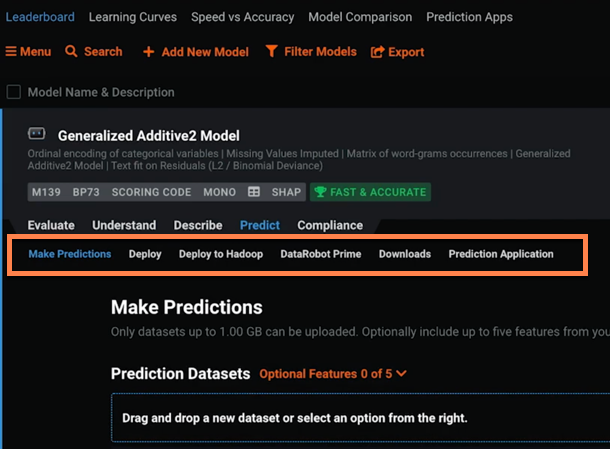
Task: Click the Generalized Additive2 Model title
Action: pos(149,136)
